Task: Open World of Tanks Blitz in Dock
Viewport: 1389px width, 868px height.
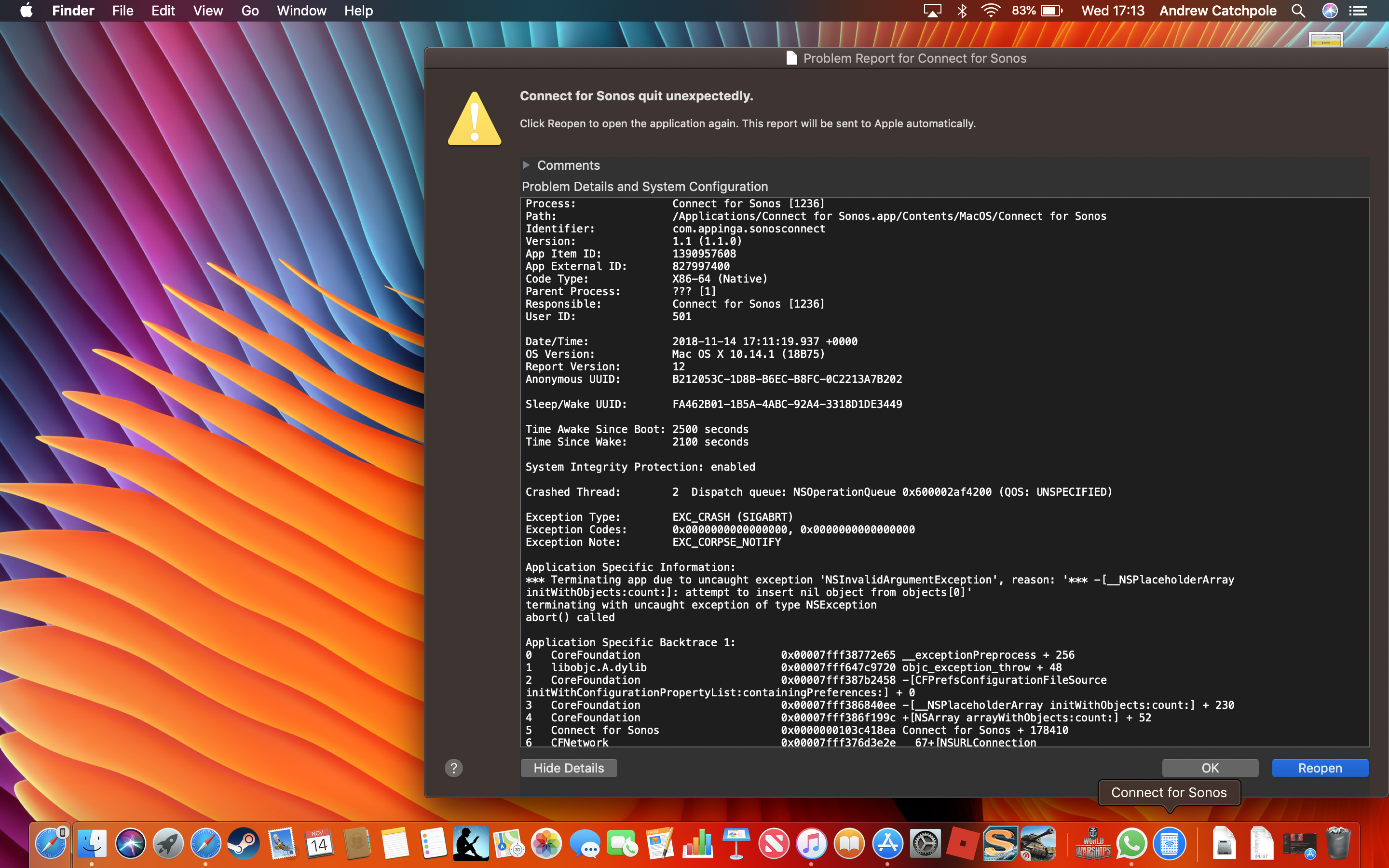Action: 1038,844
